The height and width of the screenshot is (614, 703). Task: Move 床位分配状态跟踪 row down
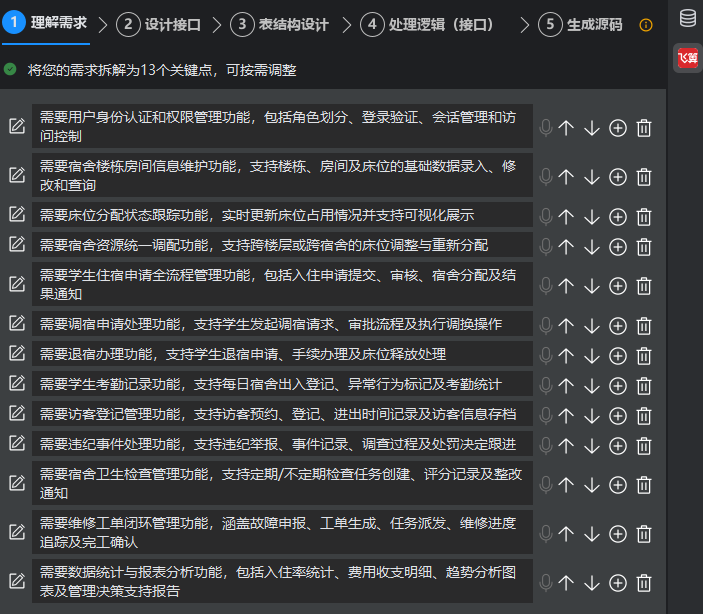592,217
